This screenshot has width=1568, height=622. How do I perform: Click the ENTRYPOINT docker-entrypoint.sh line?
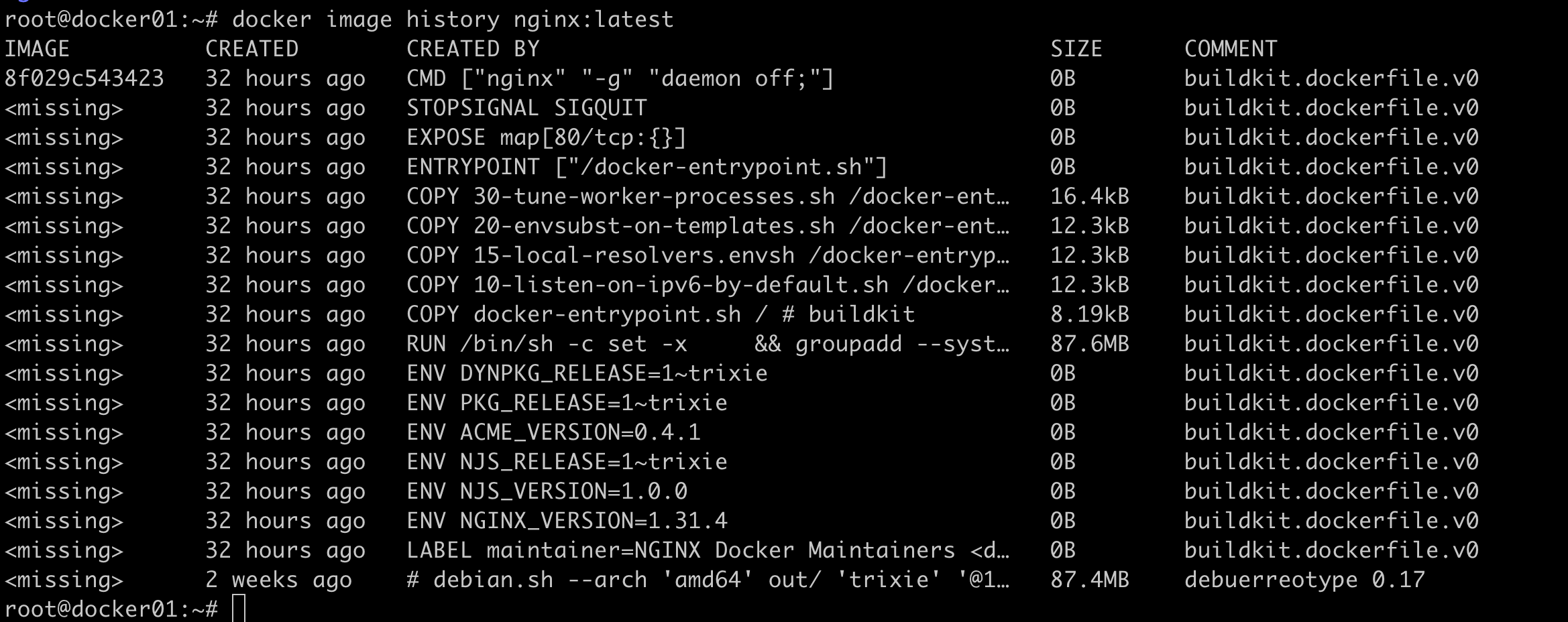tap(647, 167)
